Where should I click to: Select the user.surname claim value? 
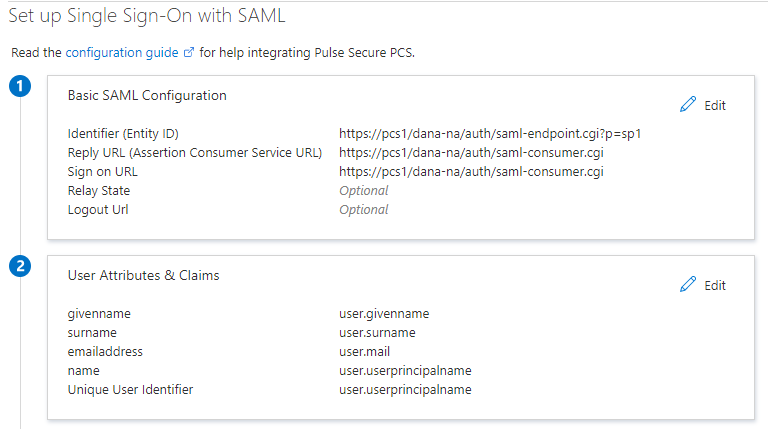[x=377, y=332]
